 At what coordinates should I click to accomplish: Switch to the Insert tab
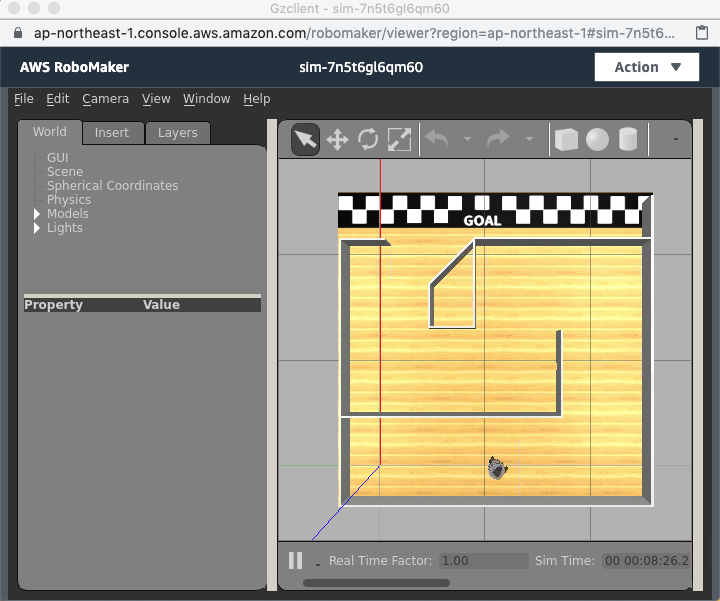112,133
